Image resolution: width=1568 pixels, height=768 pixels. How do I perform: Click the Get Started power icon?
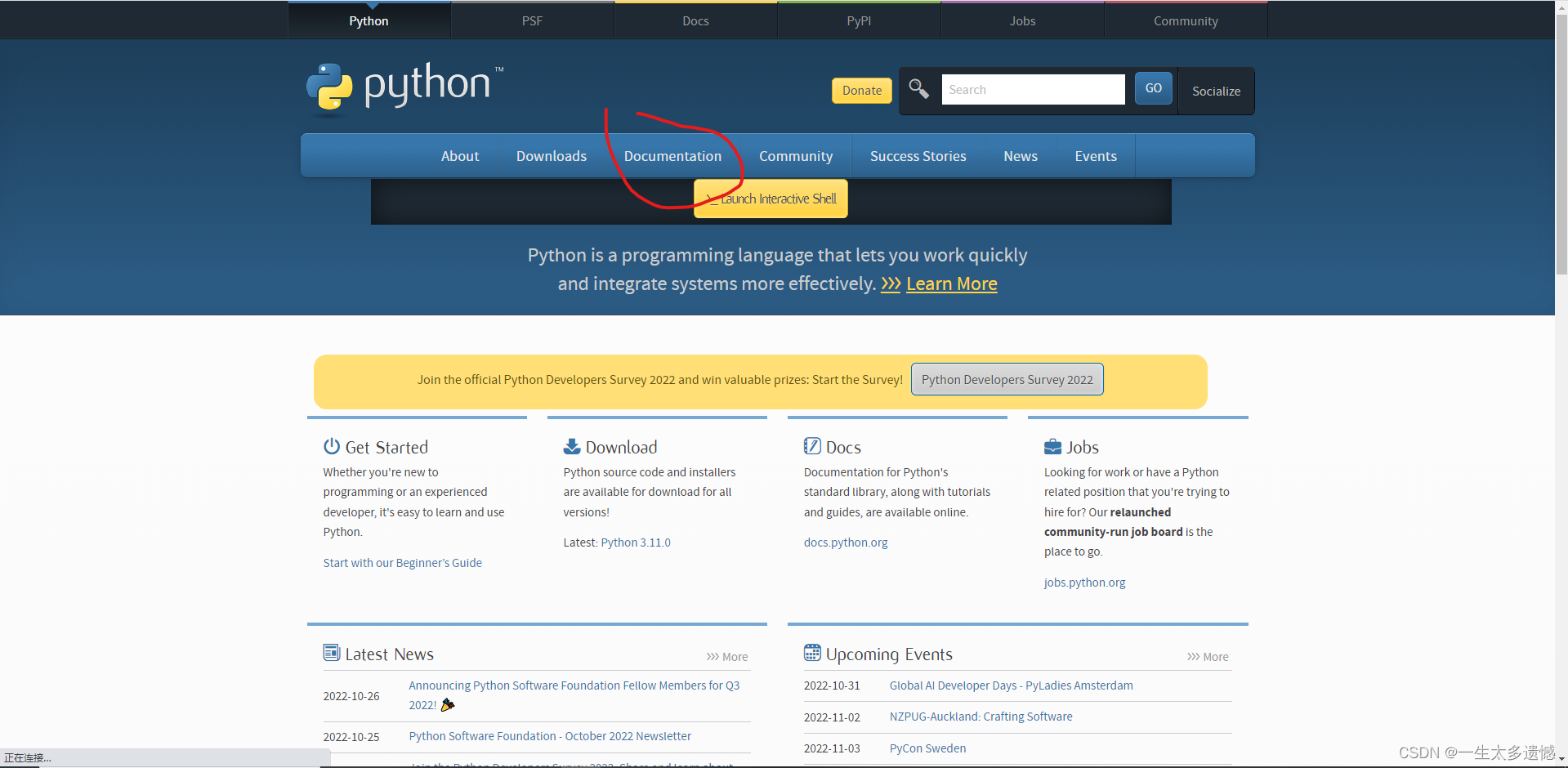pyautogui.click(x=331, y=446)
